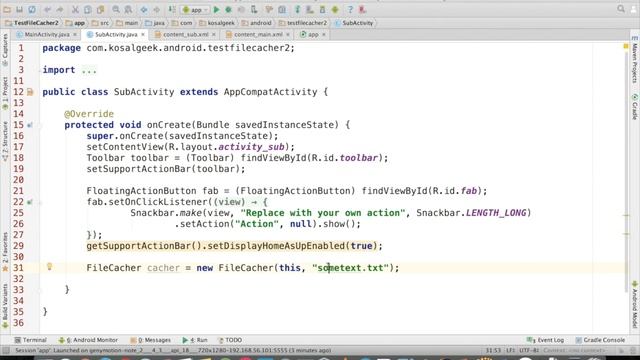Viewport: 640px width, 360px height.
Task: Close the SubActivity.java tab
Action: tap(143, 35)
